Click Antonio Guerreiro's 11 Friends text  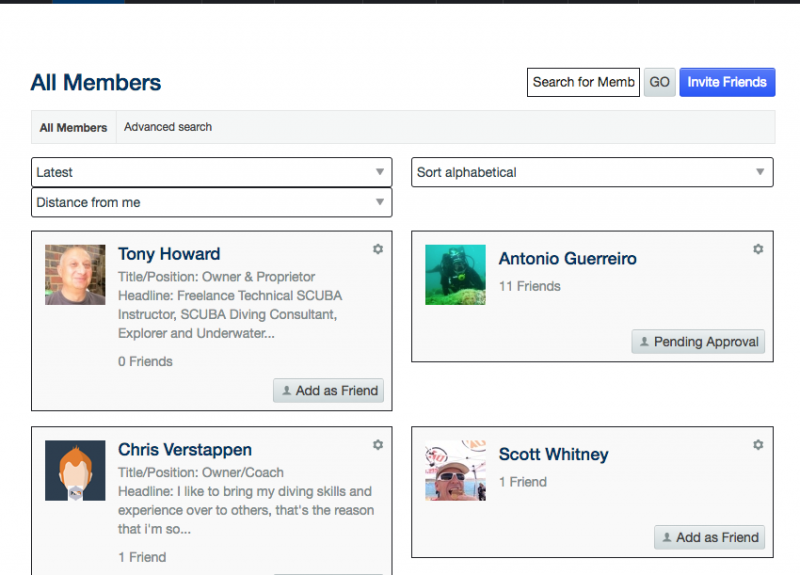[x=530, y=286]
